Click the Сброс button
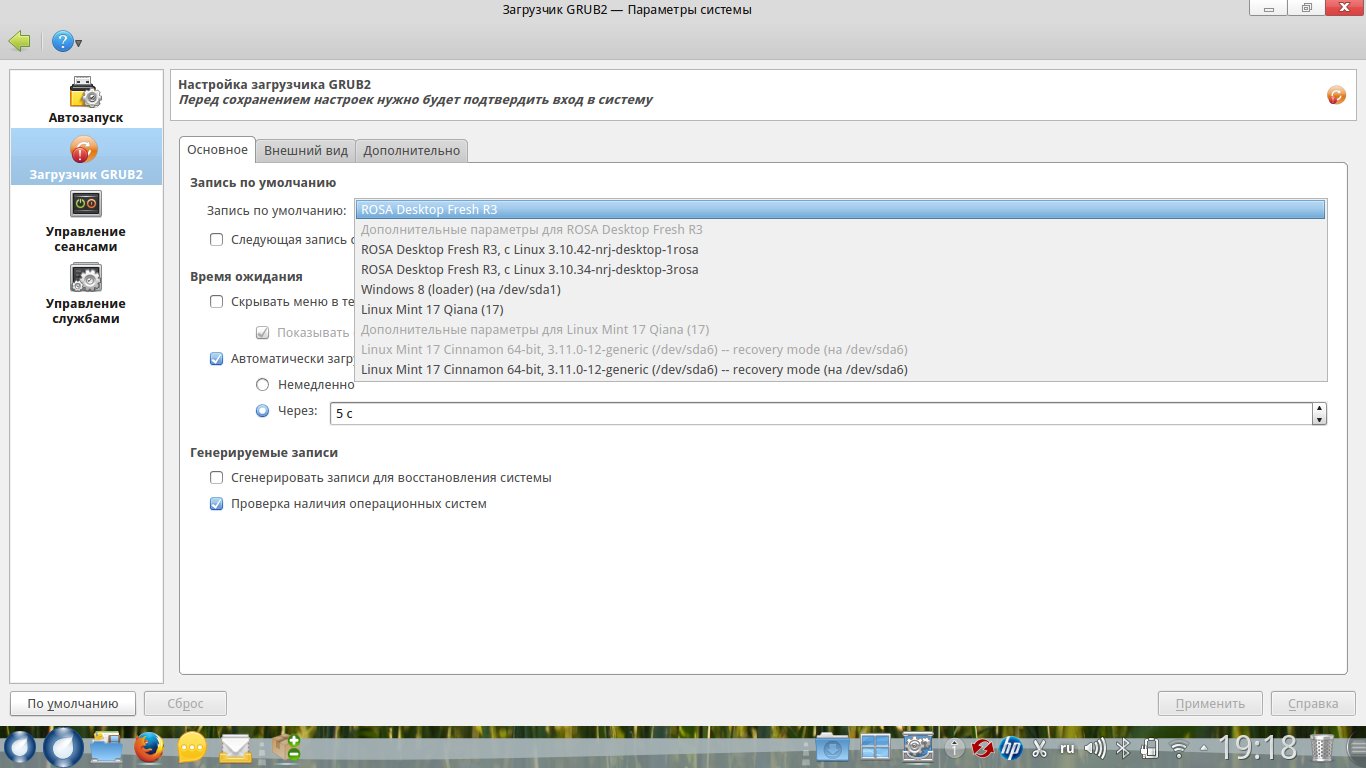Image resolution: width=1366 pixels, height=768 pixels. [x=186, y=703]
